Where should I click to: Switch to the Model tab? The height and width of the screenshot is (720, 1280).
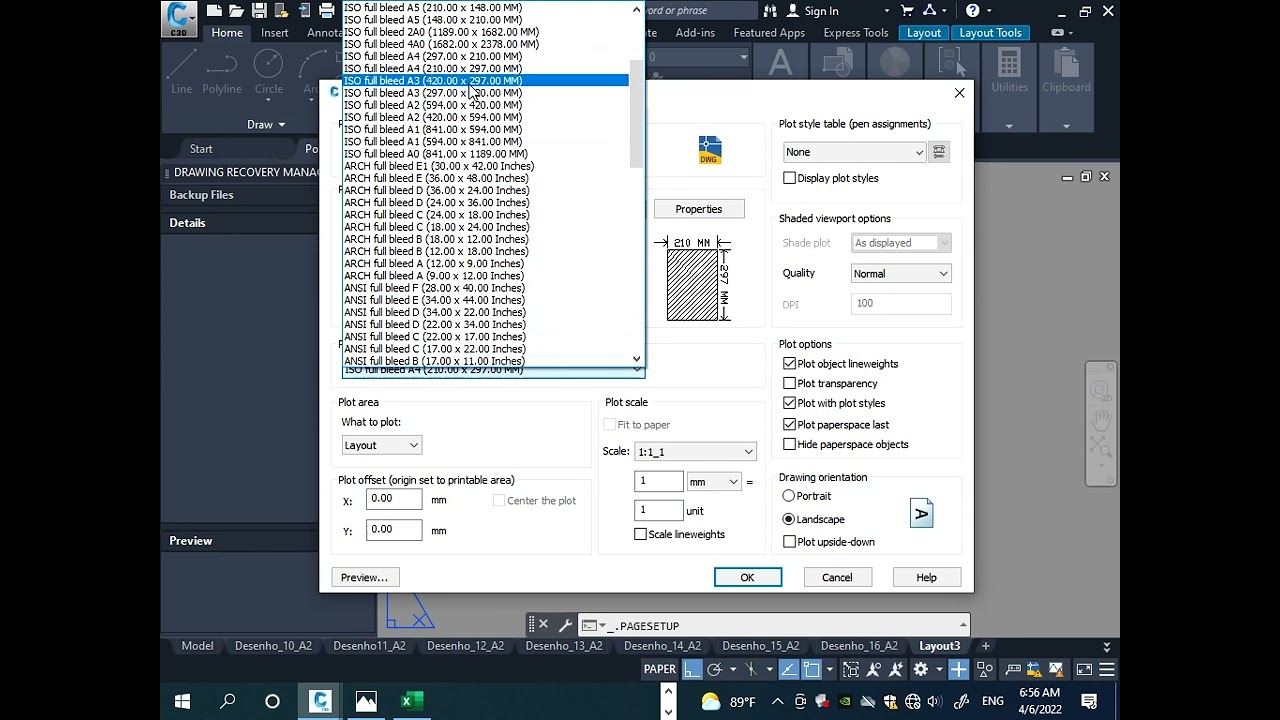(x=197, y=646)
